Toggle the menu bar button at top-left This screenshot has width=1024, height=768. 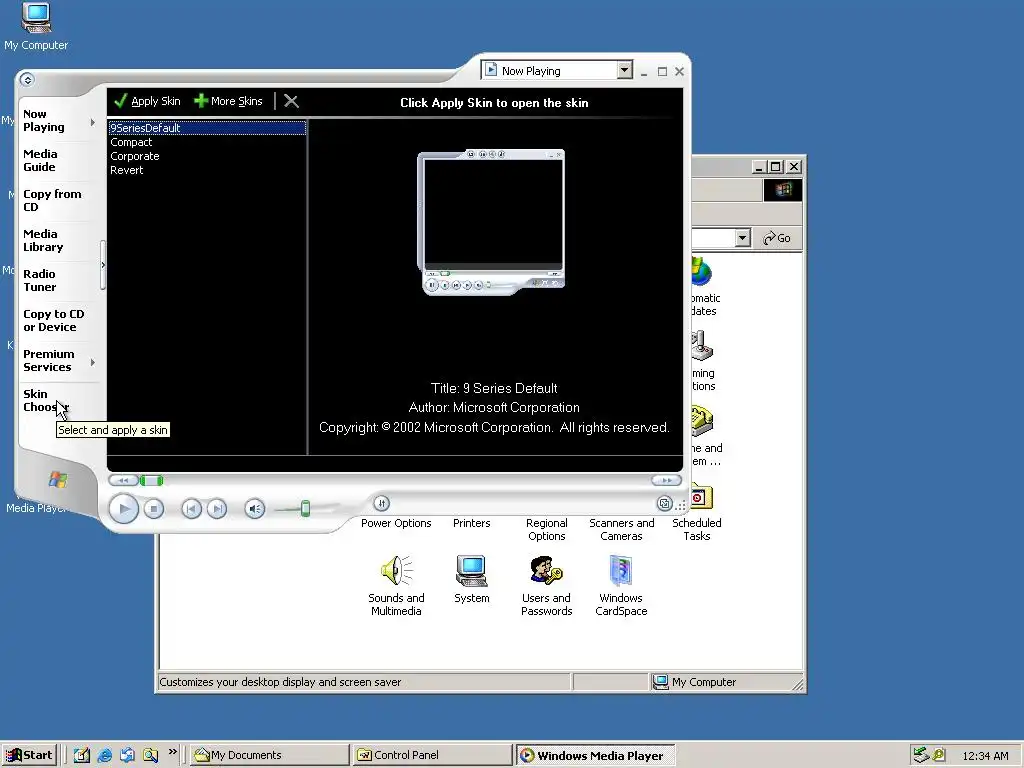point(27,80)
